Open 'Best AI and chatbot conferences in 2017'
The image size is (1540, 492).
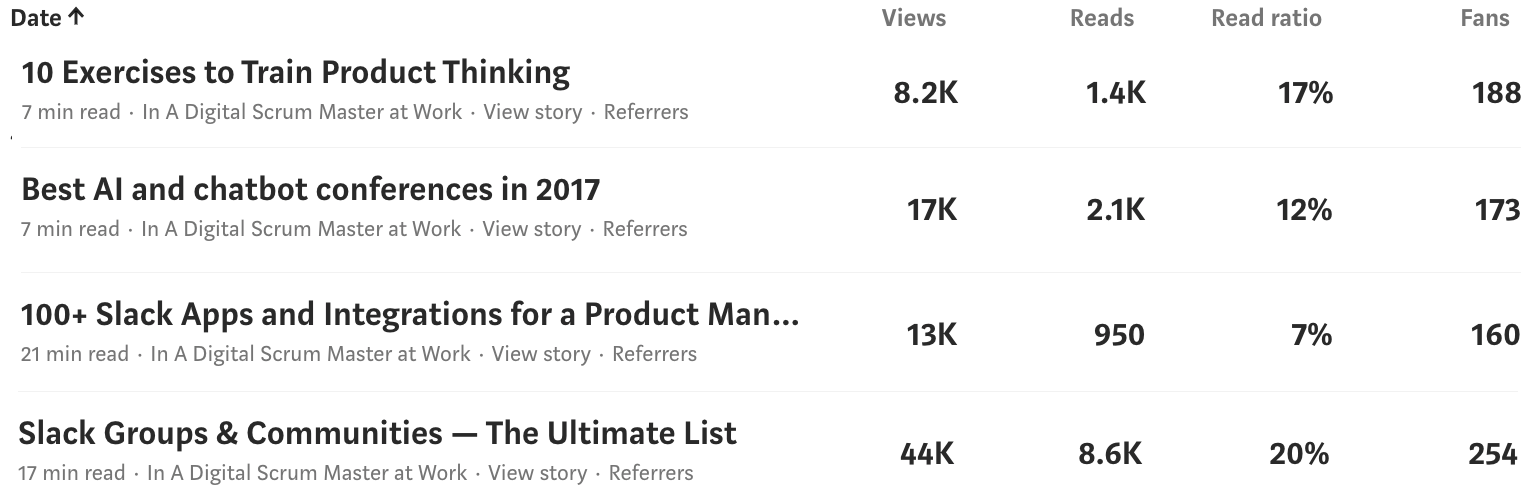point(310,189)
